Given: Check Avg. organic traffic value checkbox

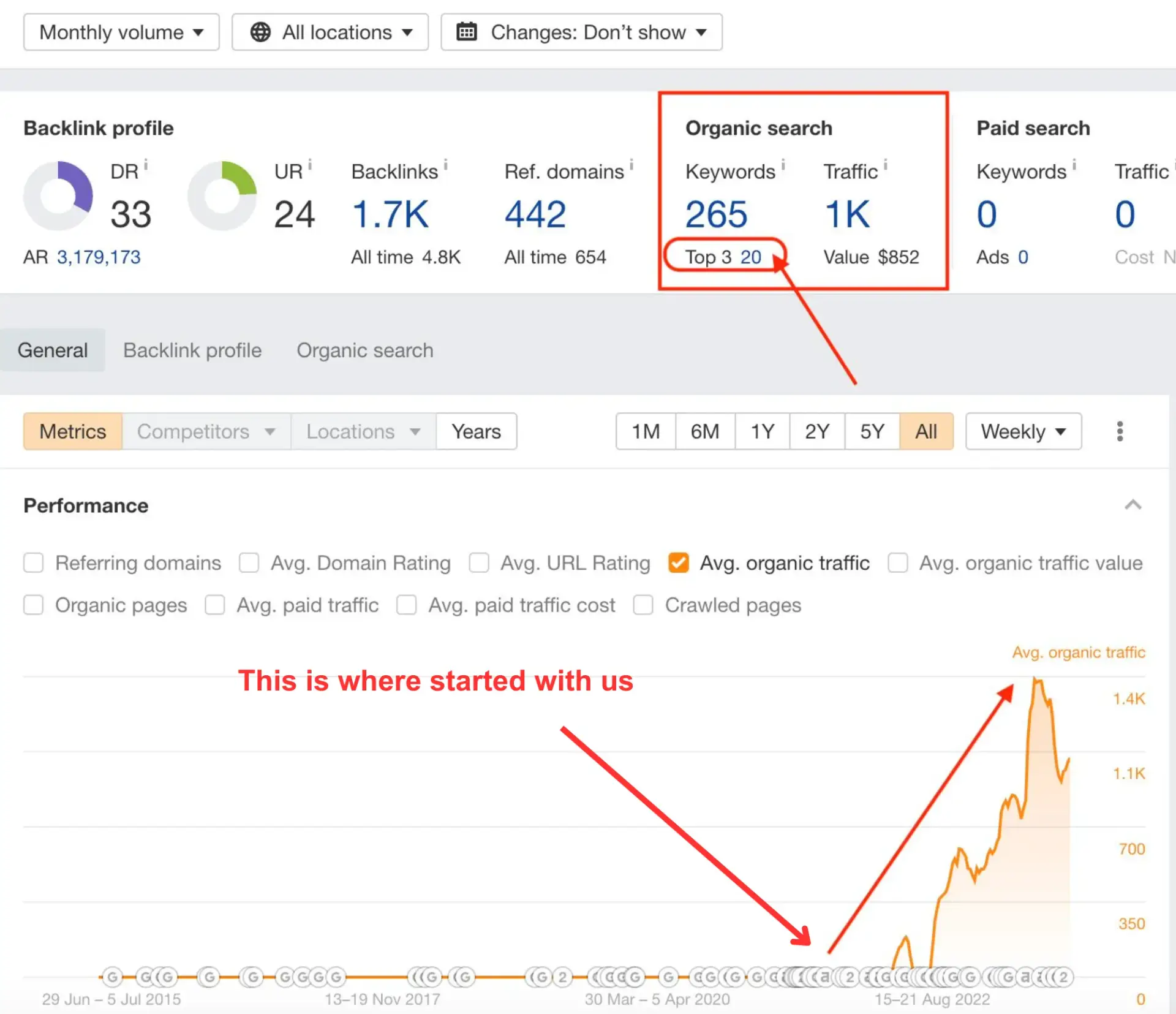Looking at the screenshot, I should 898,563.
